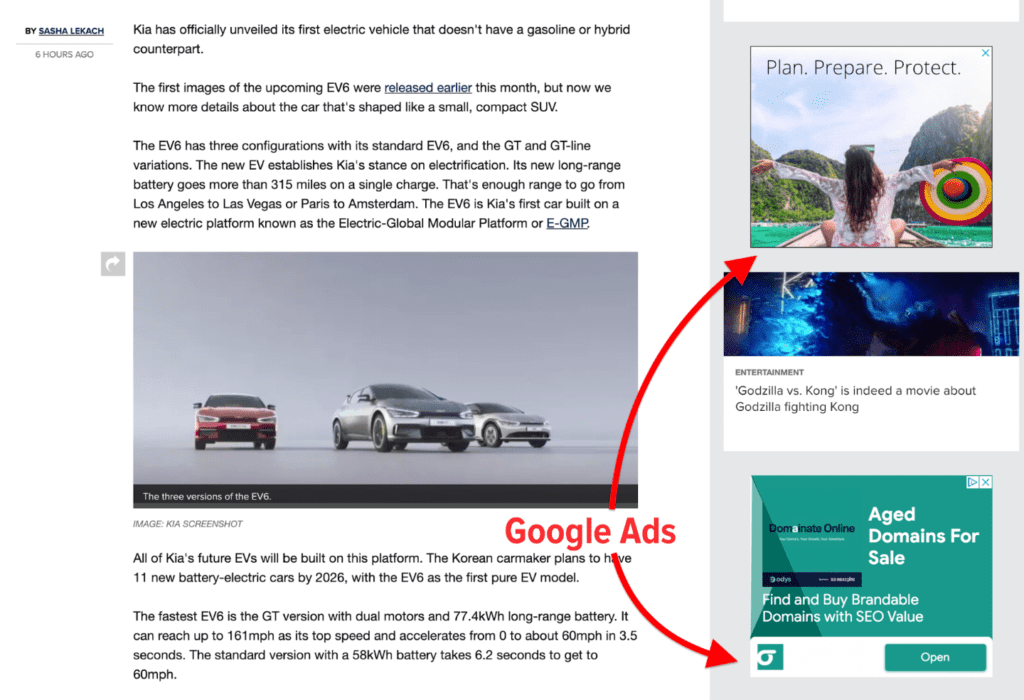Click the green logo icon in domains ad

[x=770, y=657]
